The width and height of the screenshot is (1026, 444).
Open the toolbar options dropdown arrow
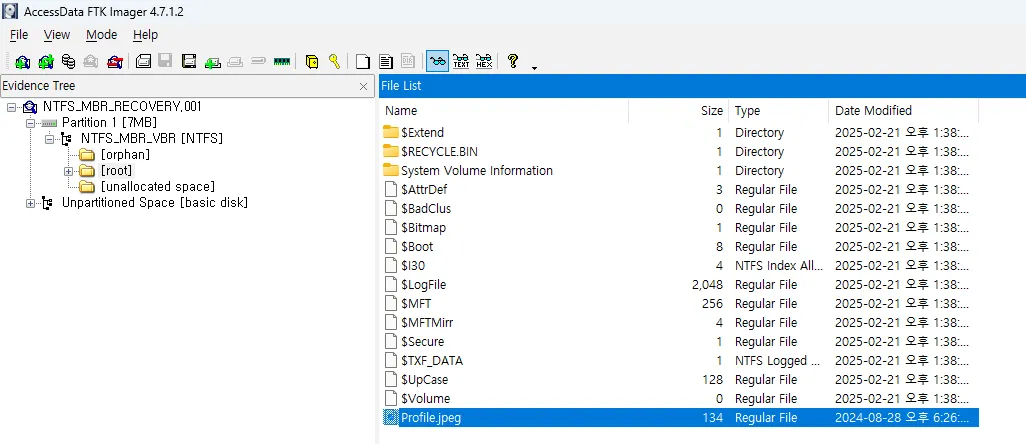point(534,68)
